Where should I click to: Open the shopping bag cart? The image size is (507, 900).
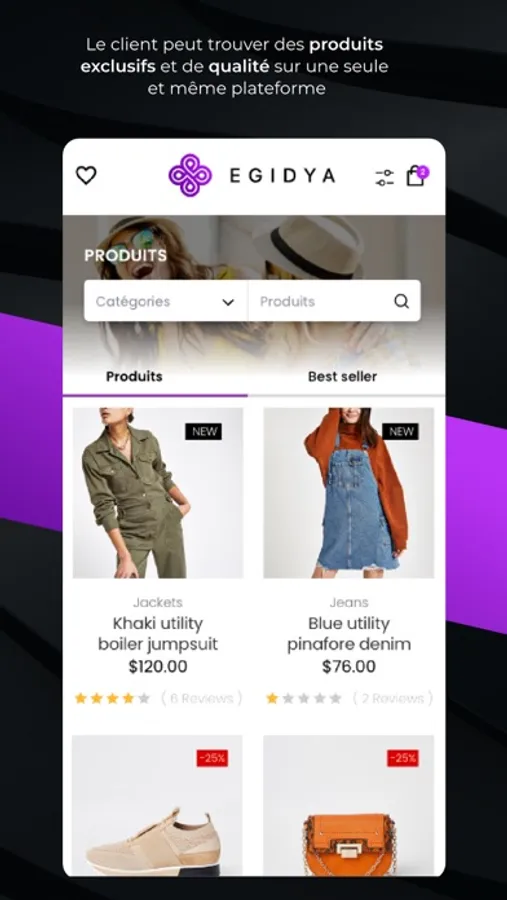(x=415, y=176)
